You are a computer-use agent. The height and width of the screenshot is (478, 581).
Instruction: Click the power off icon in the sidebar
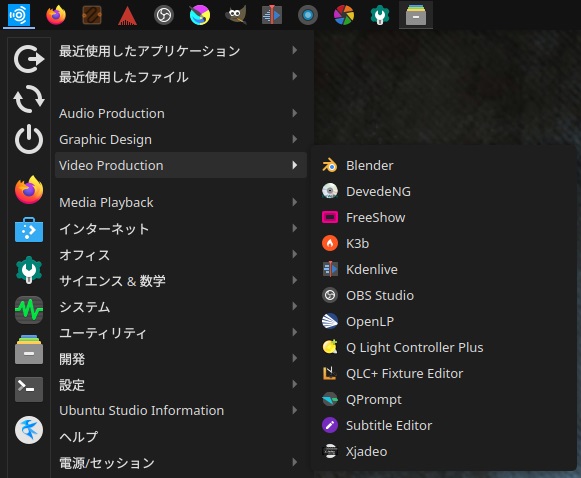[29, 140]
